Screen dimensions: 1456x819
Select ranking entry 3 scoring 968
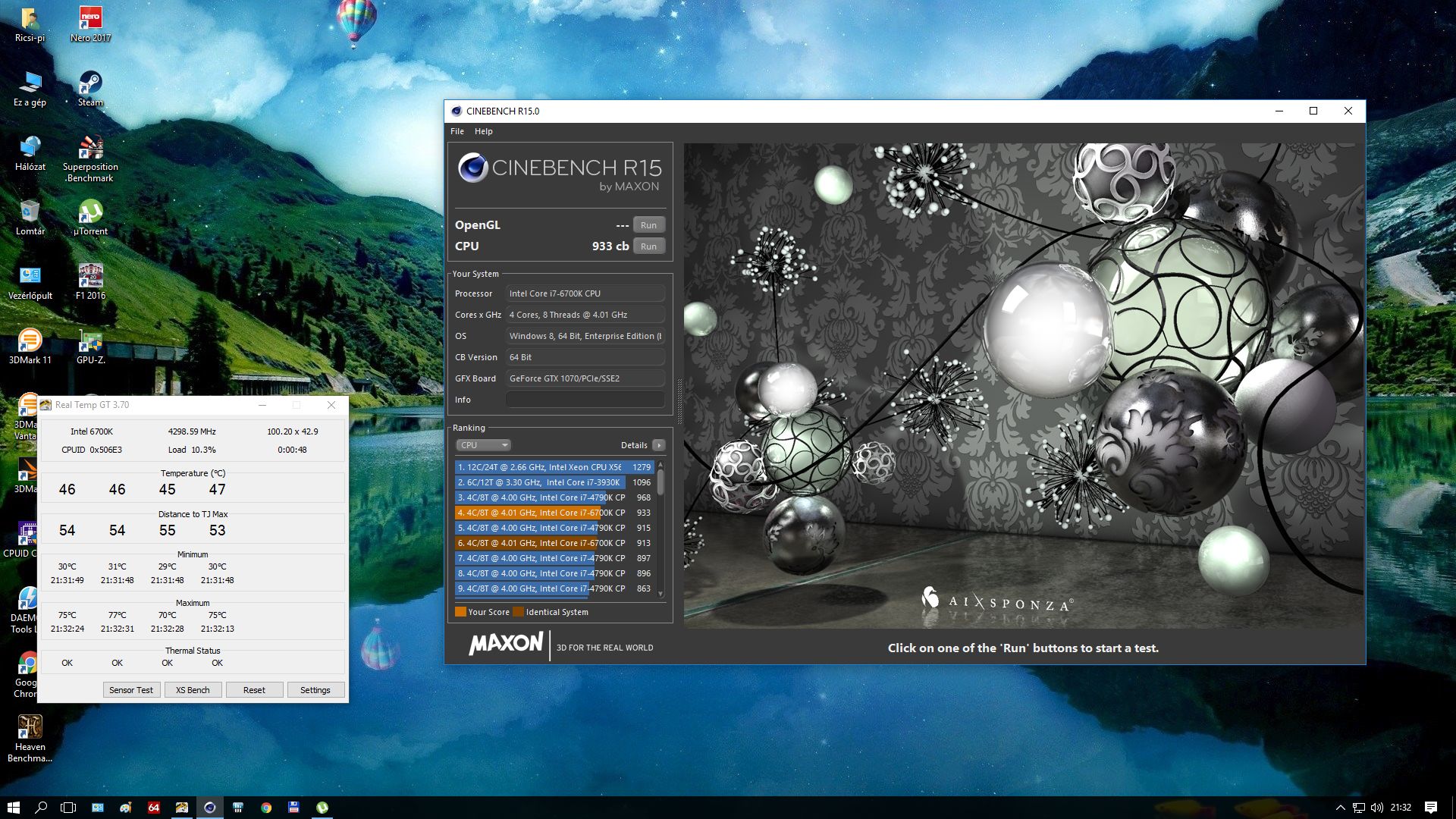pyautogui.click(x=554, y=497)
